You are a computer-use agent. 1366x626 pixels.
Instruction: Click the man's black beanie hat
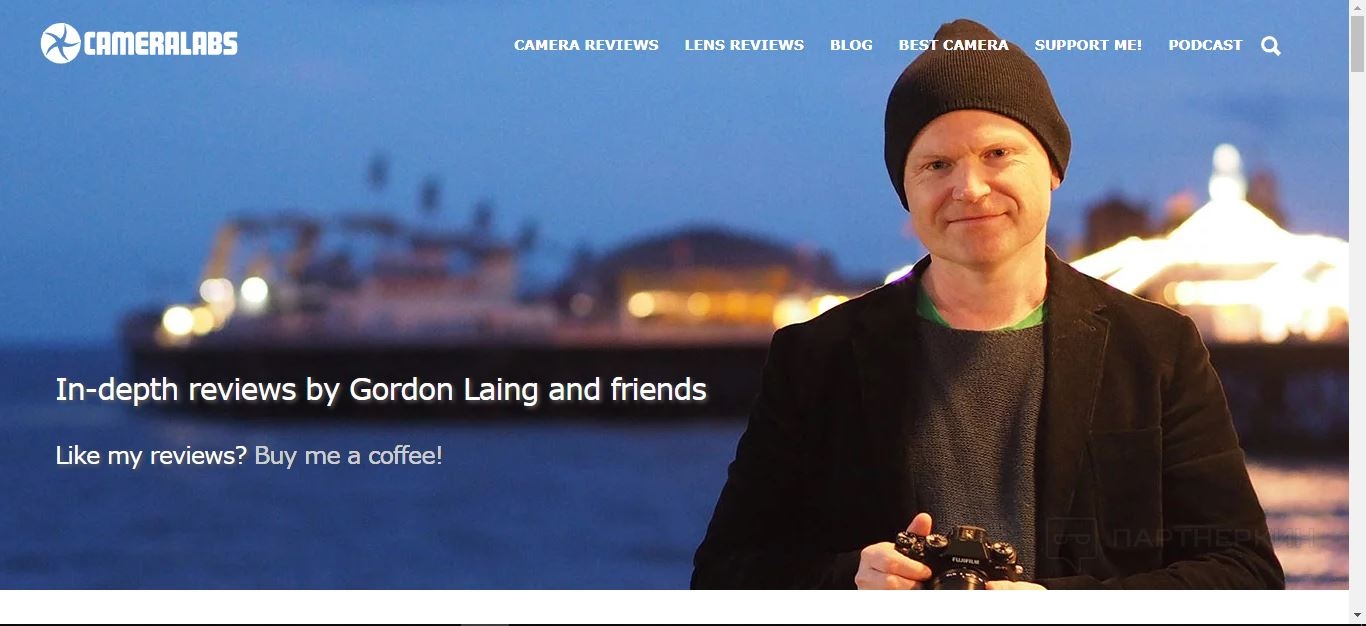pyautogui.click(x=975, y=105)
